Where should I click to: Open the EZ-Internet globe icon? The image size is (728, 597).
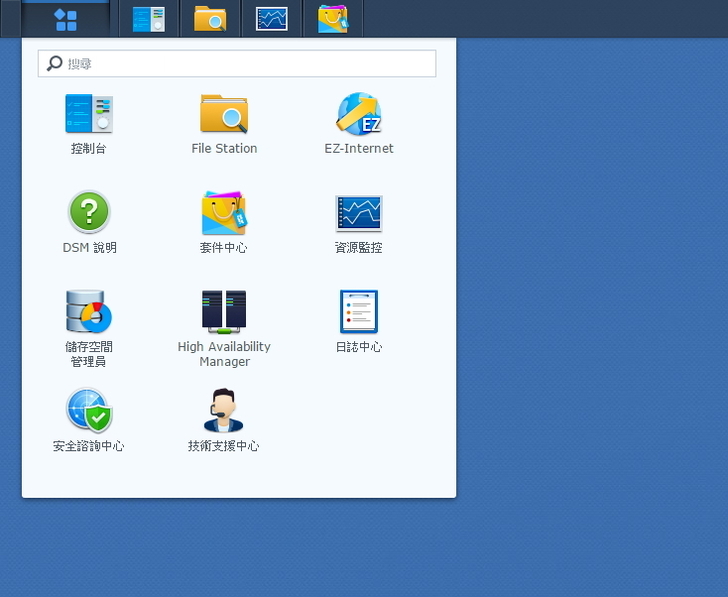click(x=358, y=114)
